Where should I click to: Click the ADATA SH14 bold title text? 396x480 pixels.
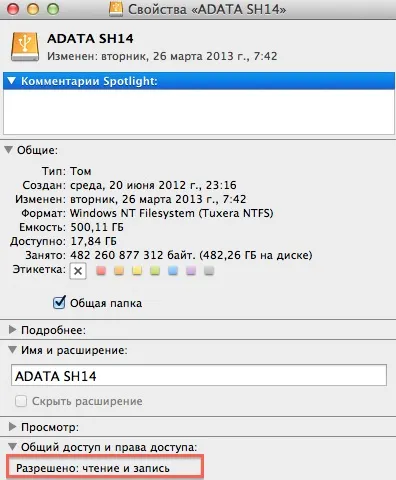coord(90,39)
